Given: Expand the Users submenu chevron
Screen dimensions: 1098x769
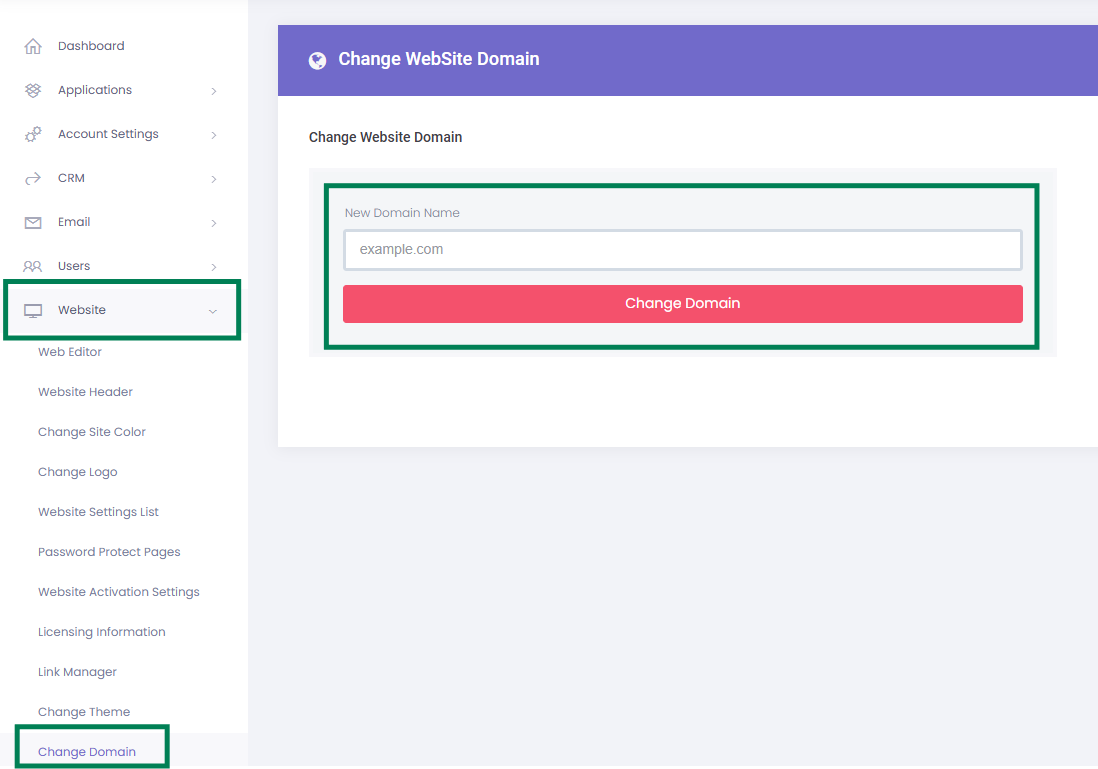Looking at the screenshot, I should [214, 267].
